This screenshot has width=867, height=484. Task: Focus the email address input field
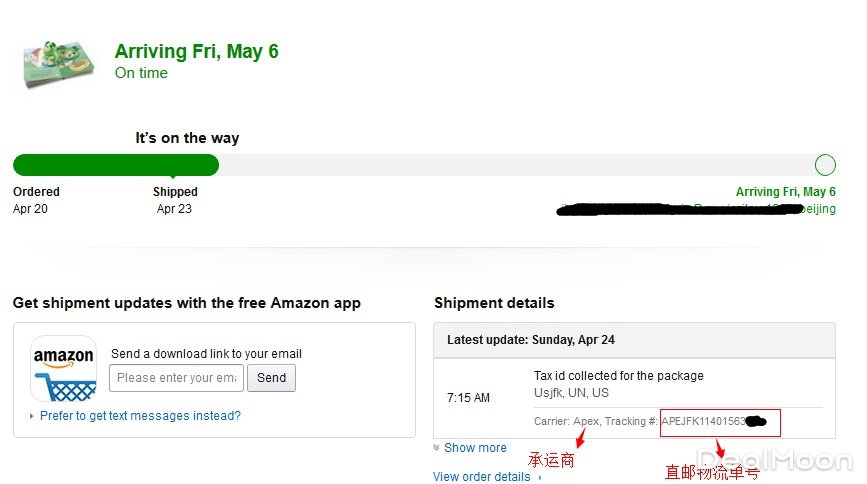(176, 378)
